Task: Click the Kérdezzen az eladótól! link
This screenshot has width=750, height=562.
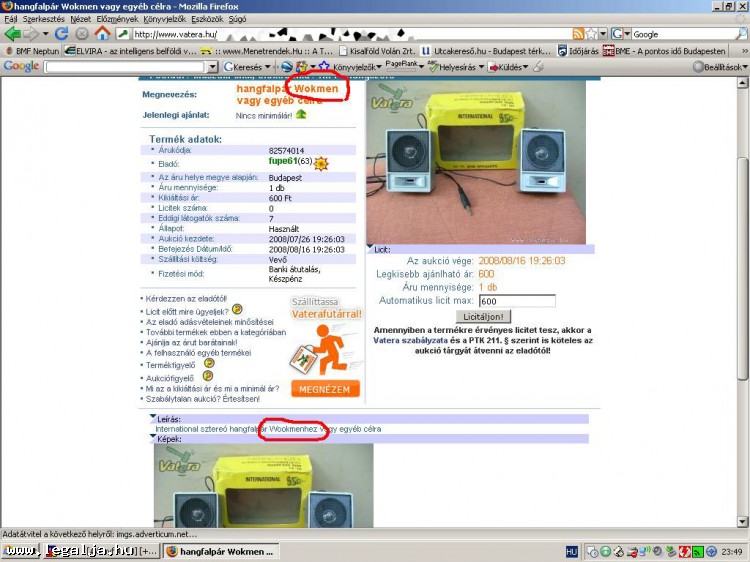Action: (x=187, y=298)
